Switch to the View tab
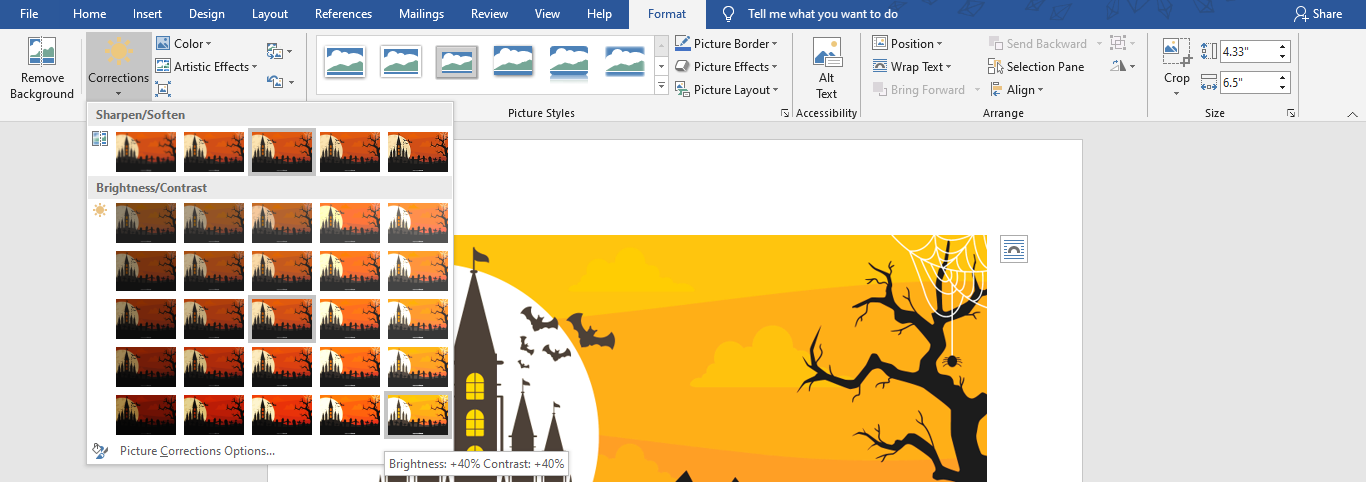 pos(547,14)
